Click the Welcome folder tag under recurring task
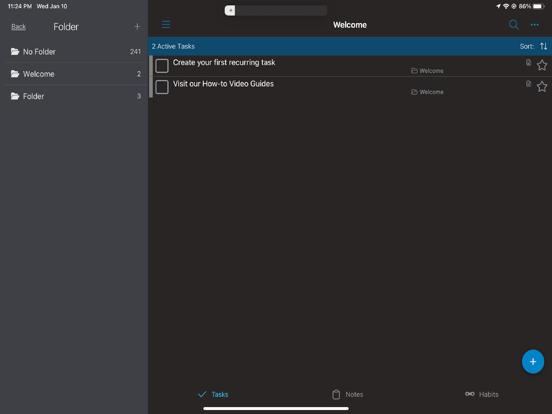This screenshot has height=414, width=552. pyautogui.click(x=427, y=71)
